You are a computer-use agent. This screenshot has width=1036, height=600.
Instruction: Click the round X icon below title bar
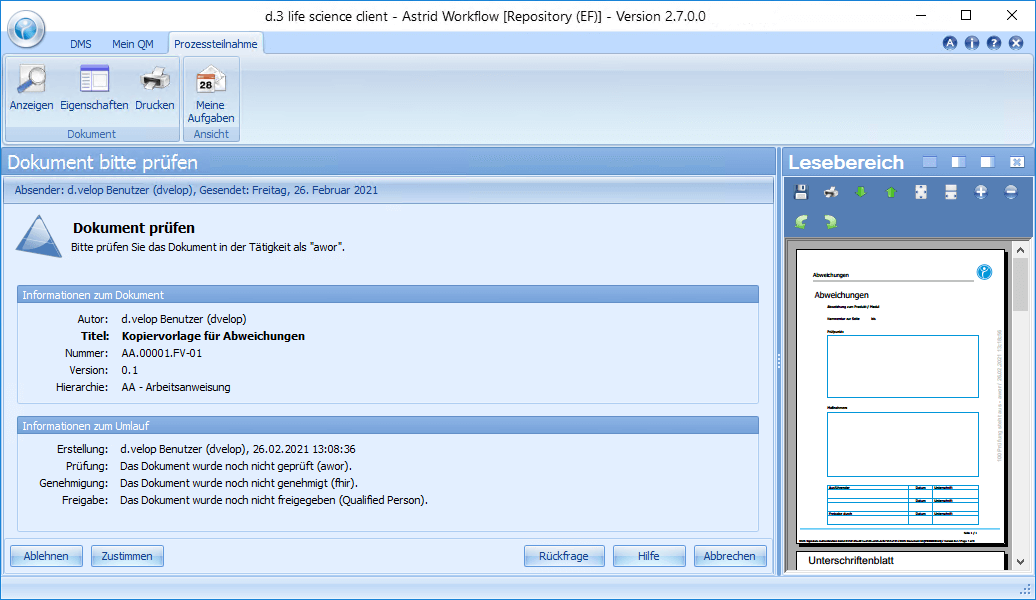pyautogui.click(x=1016, y=44)
